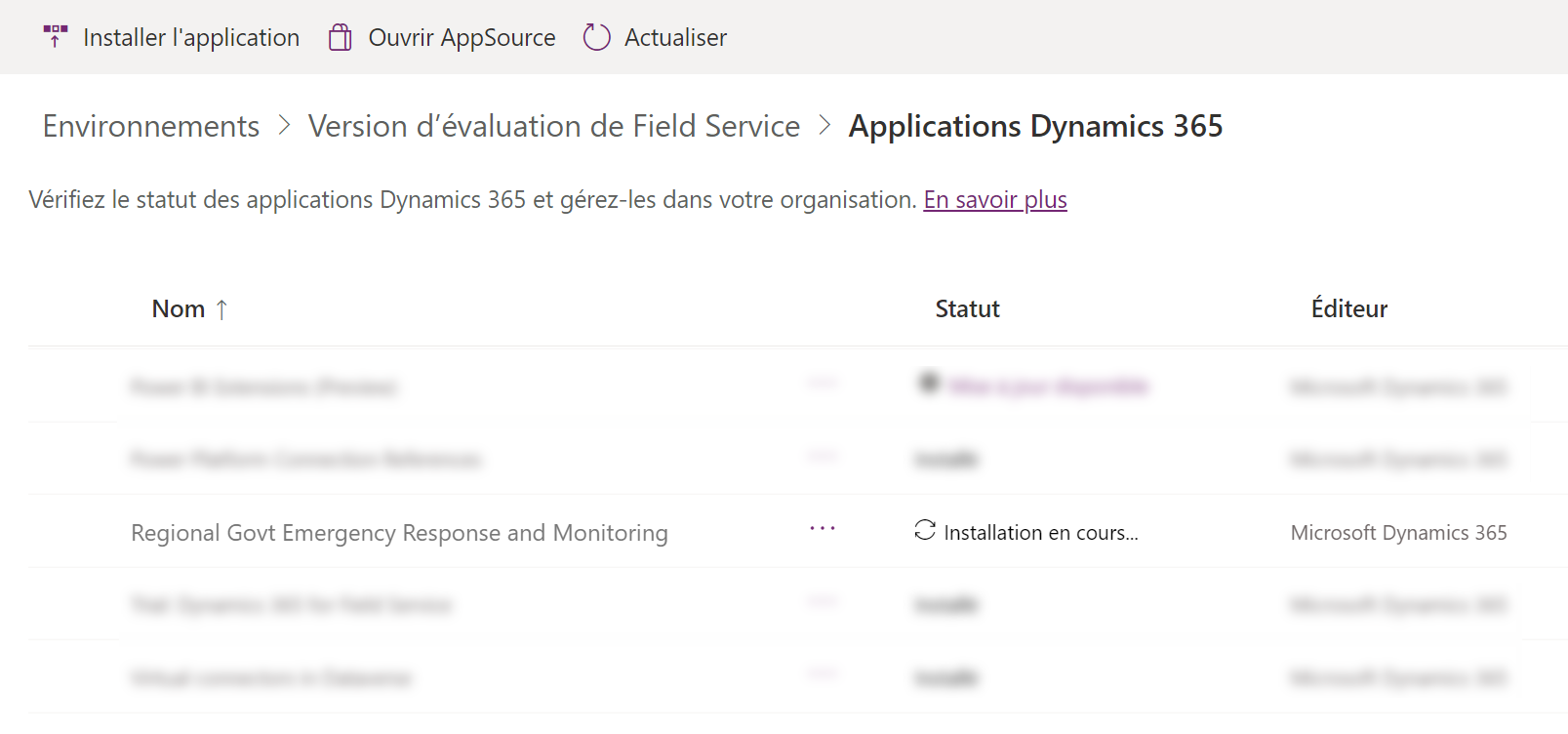Click the Actualiser refresh icon
The image size is (1568, 734).
596,37
